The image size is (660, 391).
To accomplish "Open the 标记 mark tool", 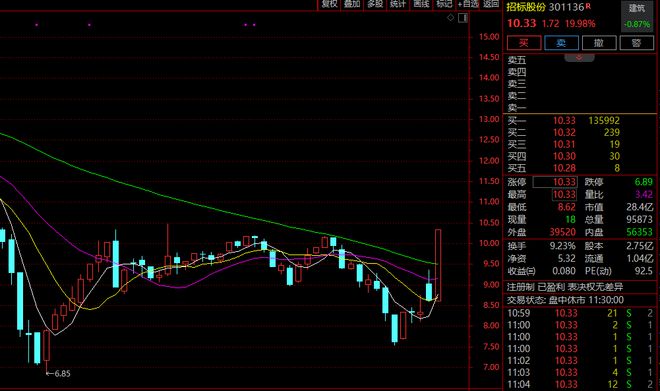I will pos(444,4).
